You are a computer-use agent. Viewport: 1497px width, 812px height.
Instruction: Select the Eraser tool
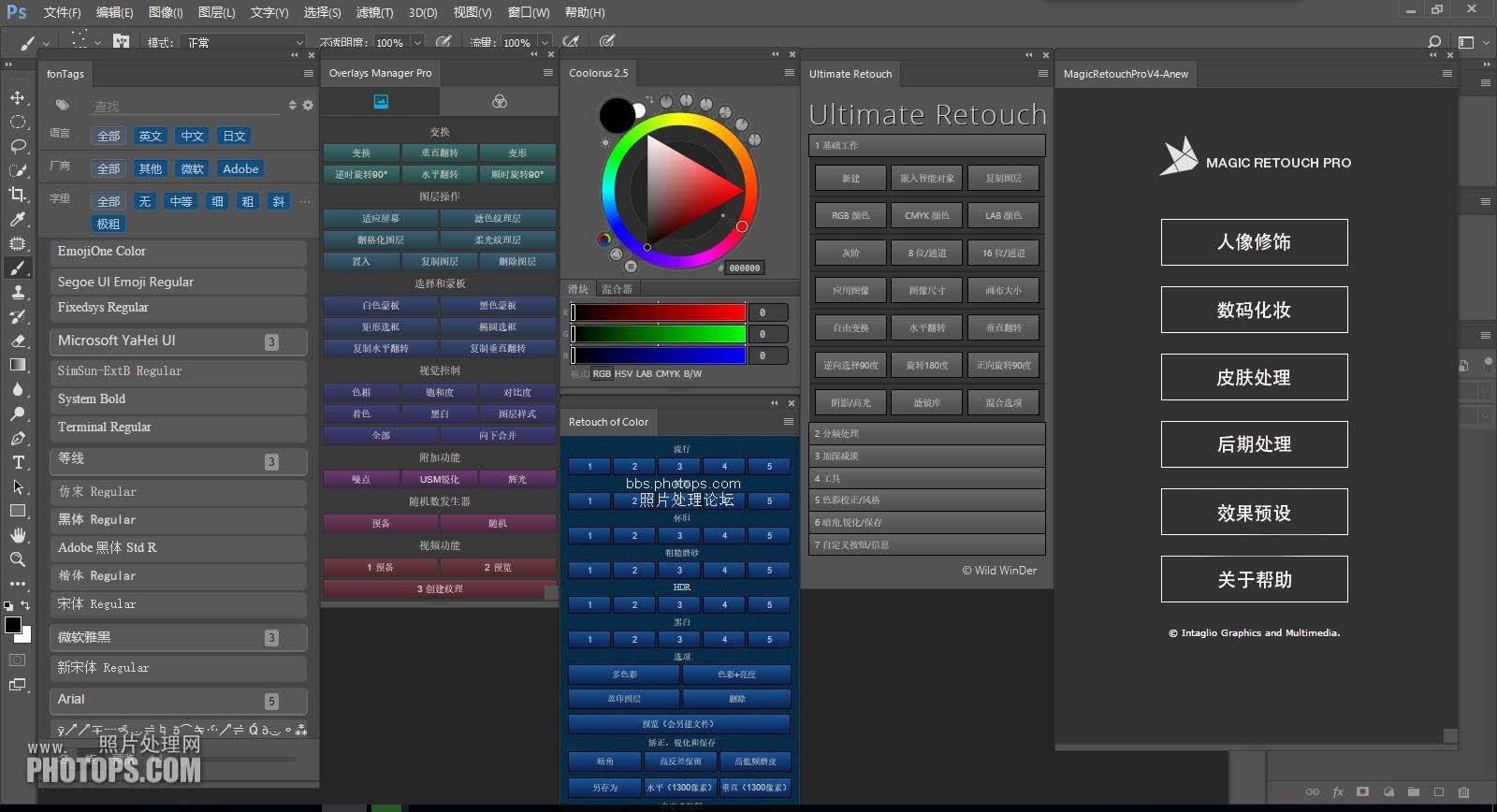18,341
